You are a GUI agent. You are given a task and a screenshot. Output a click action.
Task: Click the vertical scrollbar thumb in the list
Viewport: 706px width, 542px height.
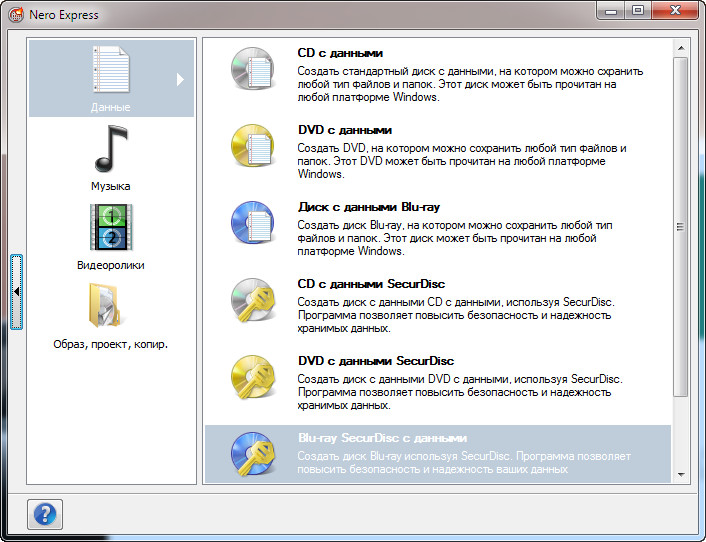click(681, 225)
